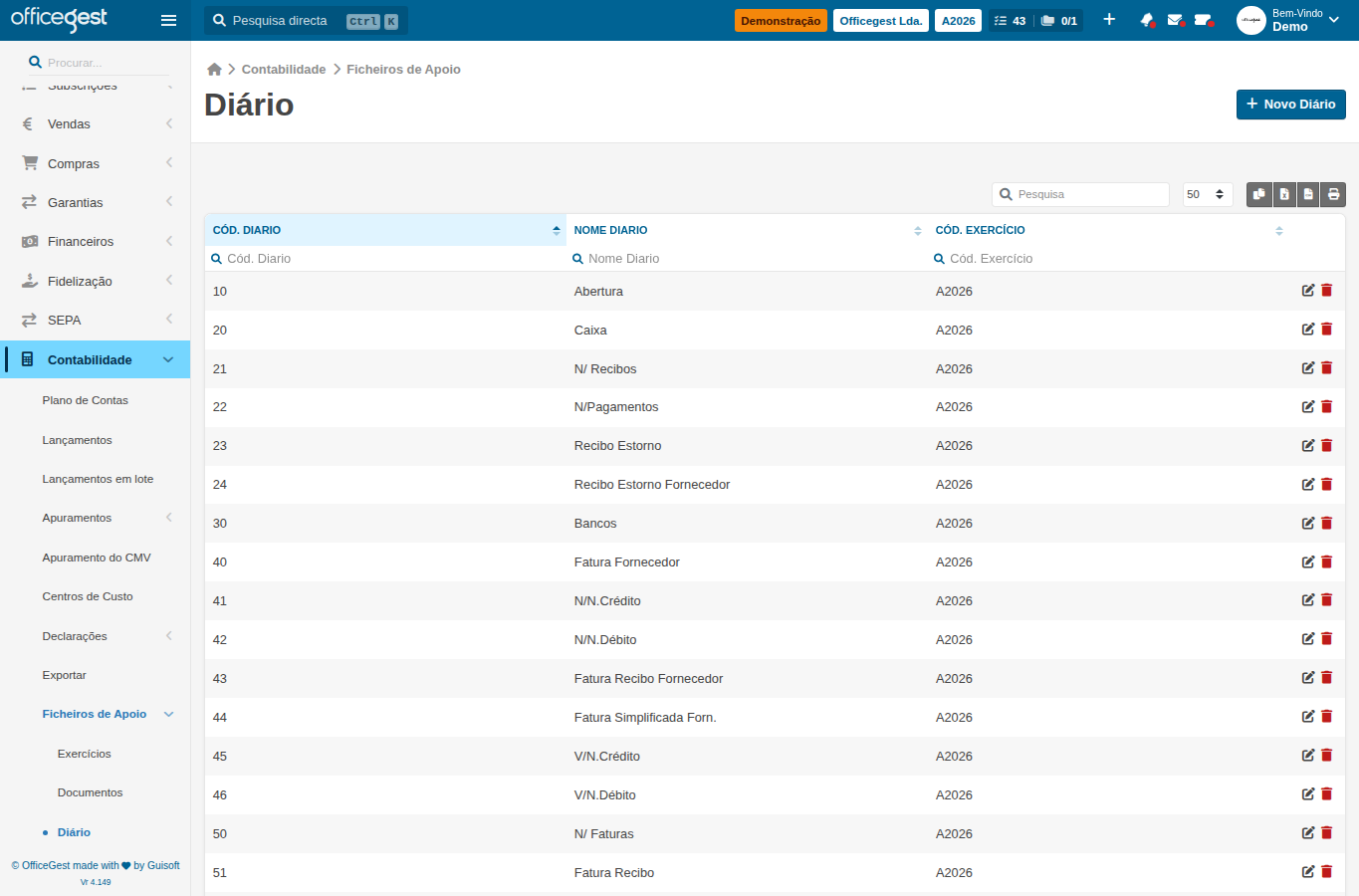Click the Novo Diário button
Screen dimensions: 1359x896
(x=1290, y=104)
